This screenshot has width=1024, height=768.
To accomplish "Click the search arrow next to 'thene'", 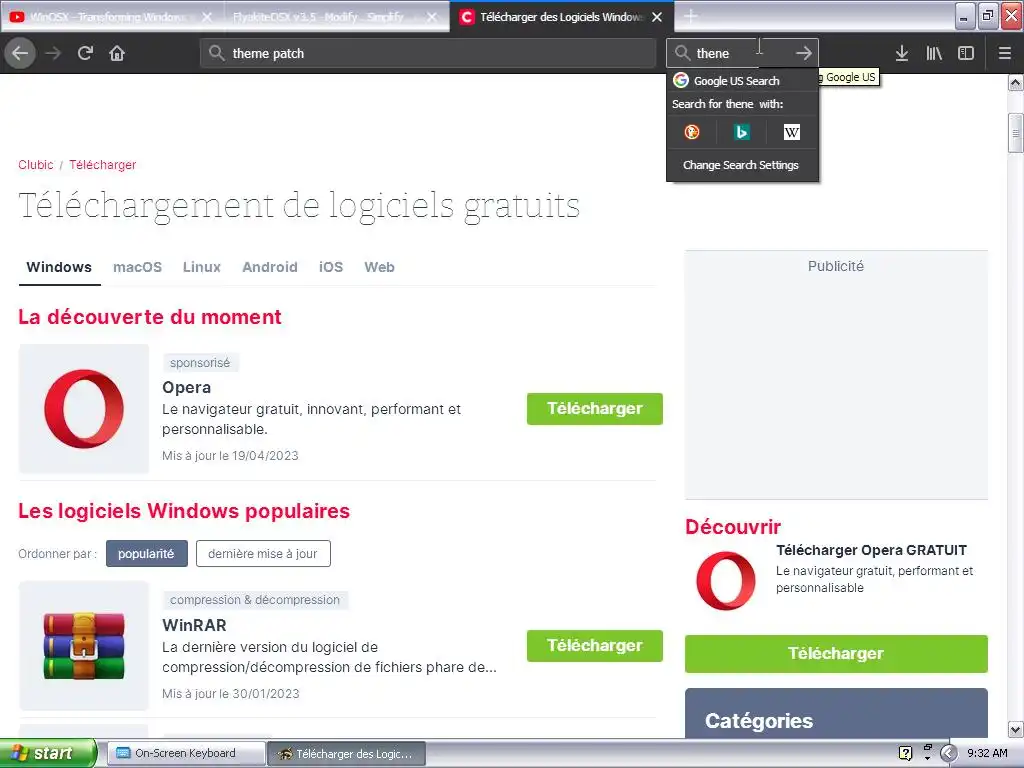I will pyautogui.click(x=804, y=53).
